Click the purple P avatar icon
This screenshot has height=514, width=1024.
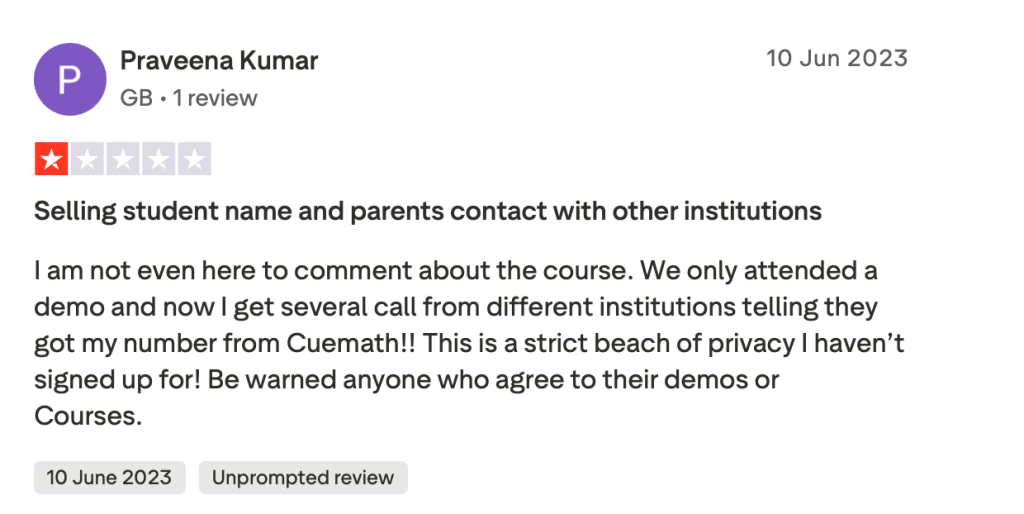[x=70, y=79]
